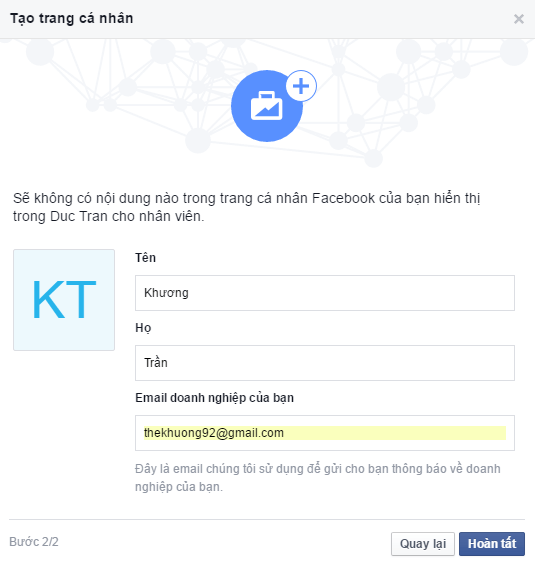Click the Tạo trang cá nhân title
This screenshot has height=567, width=535.
(x=72, y=18)
